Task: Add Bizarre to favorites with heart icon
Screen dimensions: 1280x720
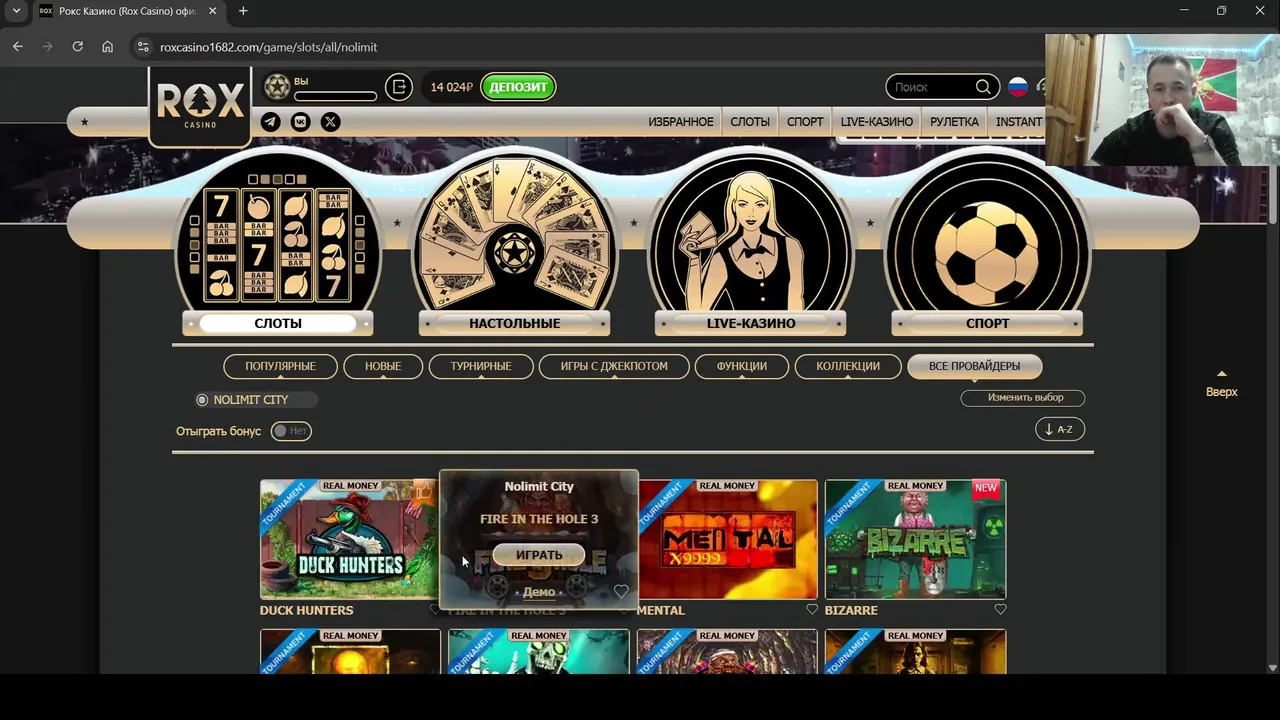Action: [x=1000, y=609]
